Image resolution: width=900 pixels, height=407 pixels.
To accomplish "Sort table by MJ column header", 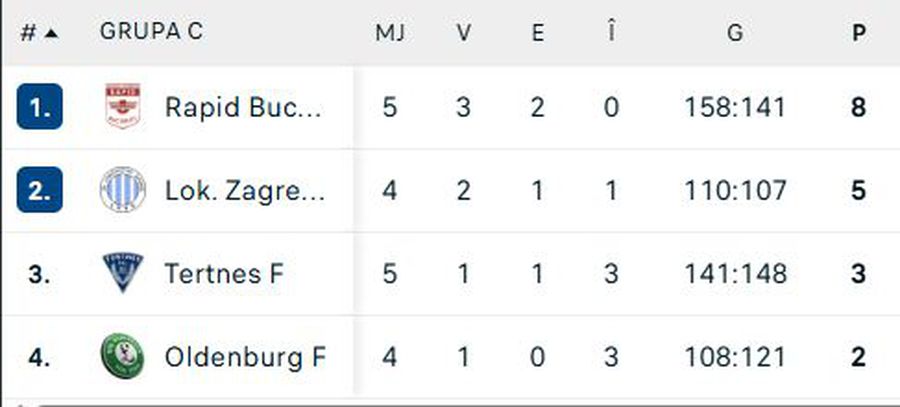I will [x=390, y=32].
